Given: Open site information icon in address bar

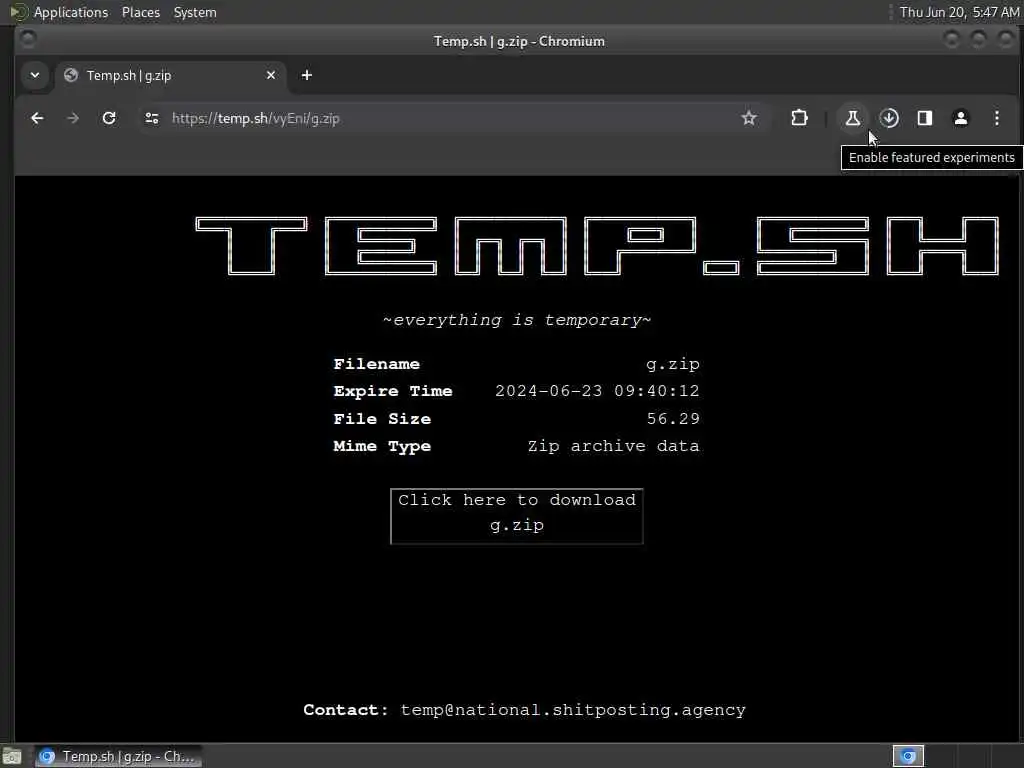Looking at the screenshot, I should [152, 118].
